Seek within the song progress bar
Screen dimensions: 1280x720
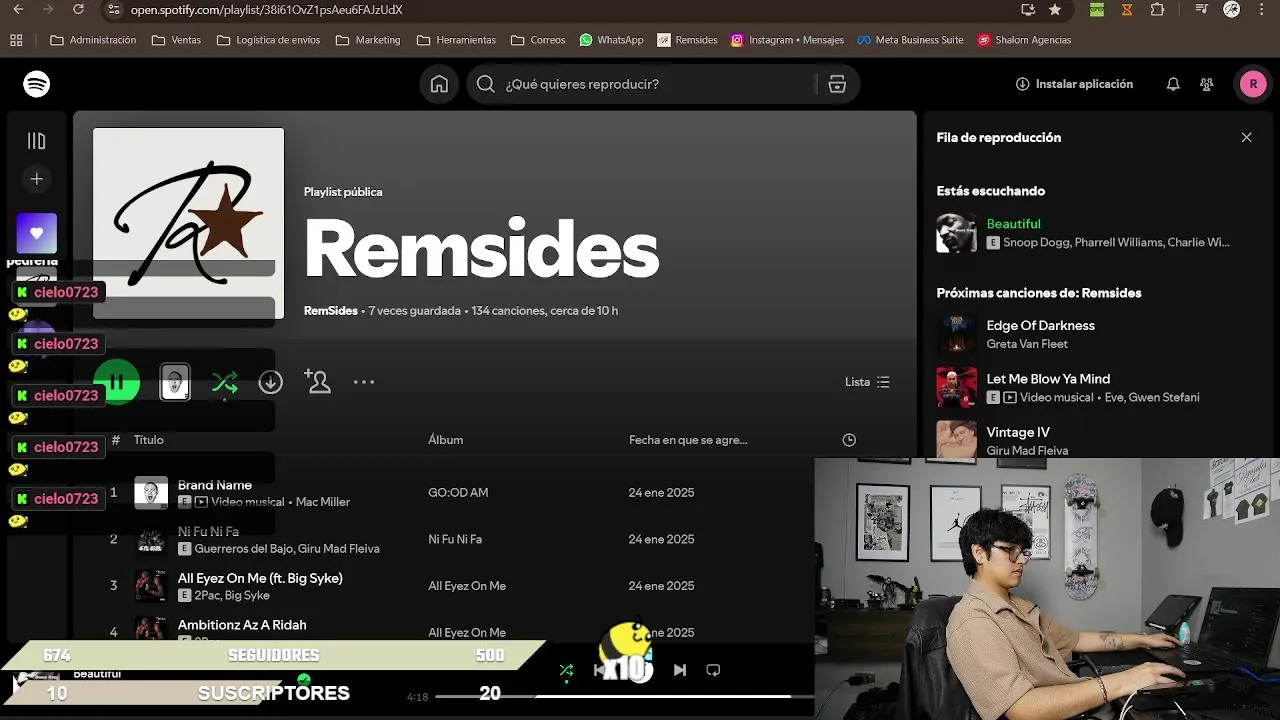point(625,696)
